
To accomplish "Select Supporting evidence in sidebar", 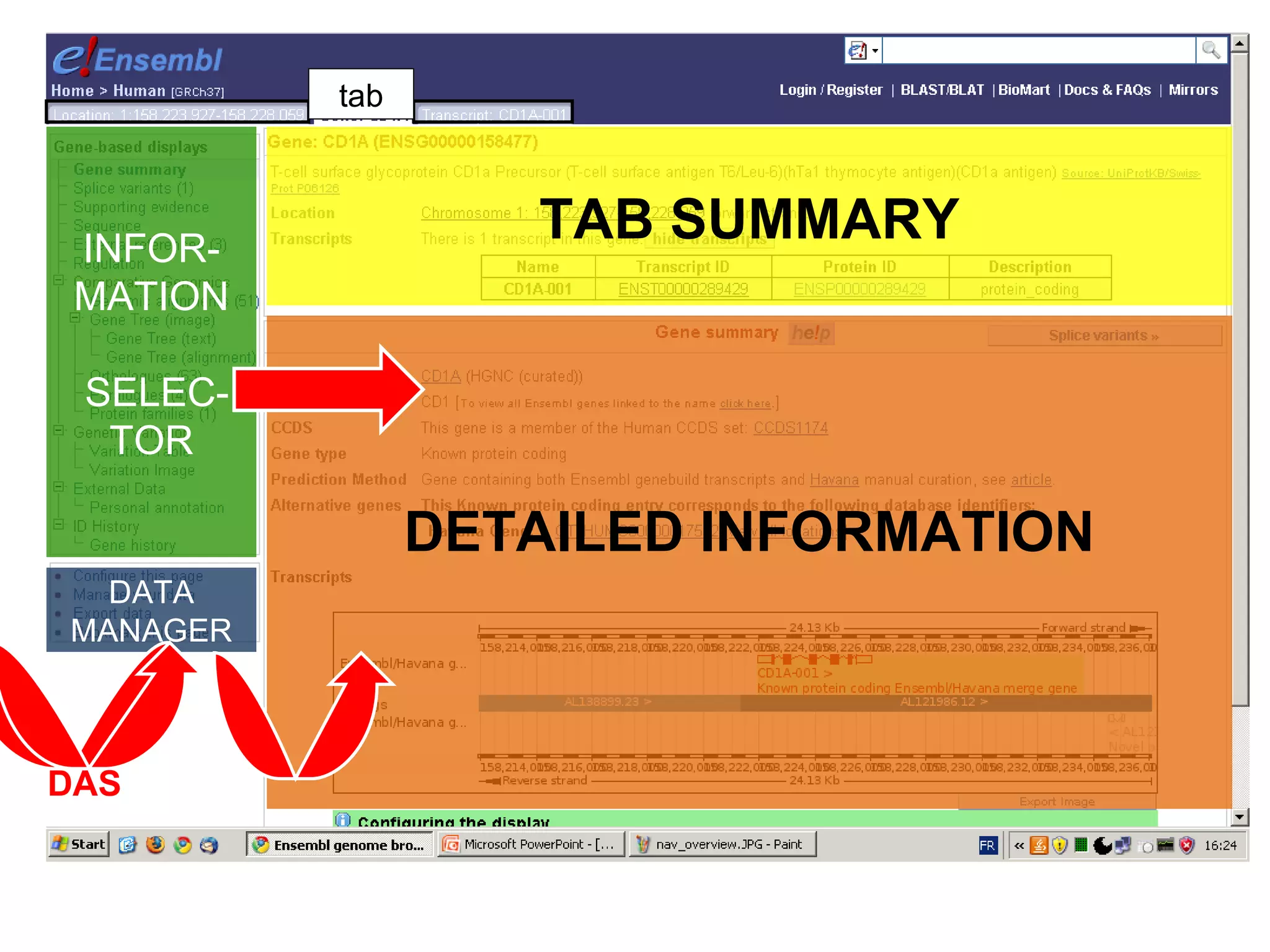I will (141, 207).
